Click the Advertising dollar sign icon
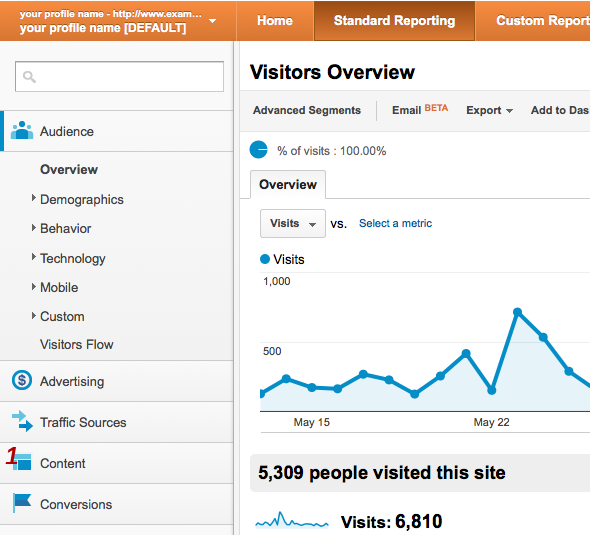Image resolution: width=590 pixels, height=535 pixels. point(22,380)
